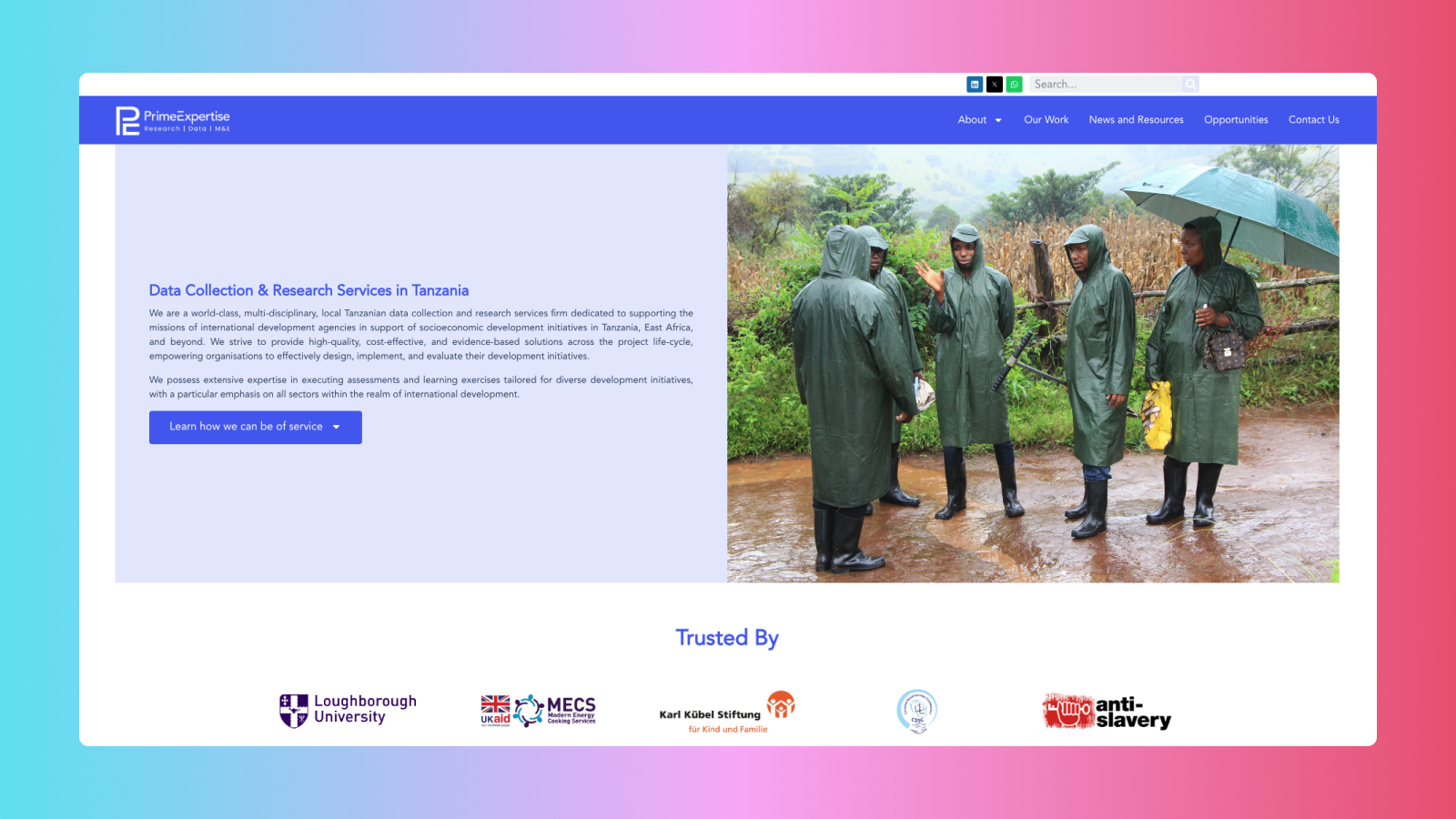Viewport: 1456px width, 819px height.
Task: Open the Opportunities page
Action: click(x=1236, y=120)
